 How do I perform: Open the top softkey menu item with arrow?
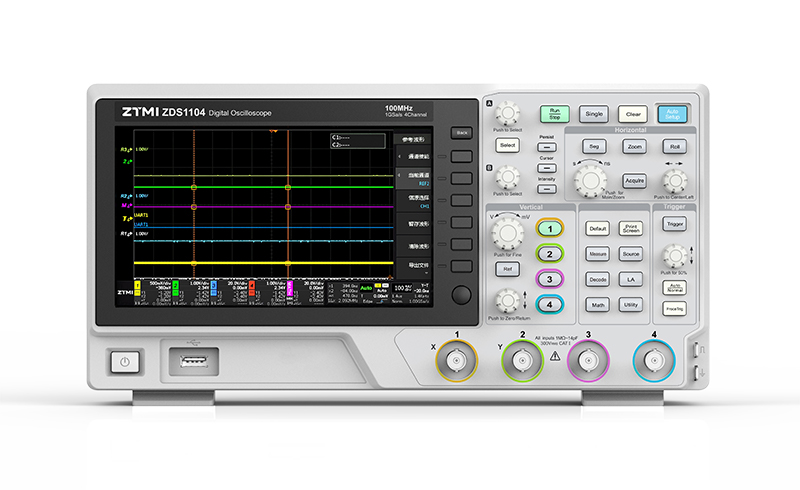(x=413, y=157)
